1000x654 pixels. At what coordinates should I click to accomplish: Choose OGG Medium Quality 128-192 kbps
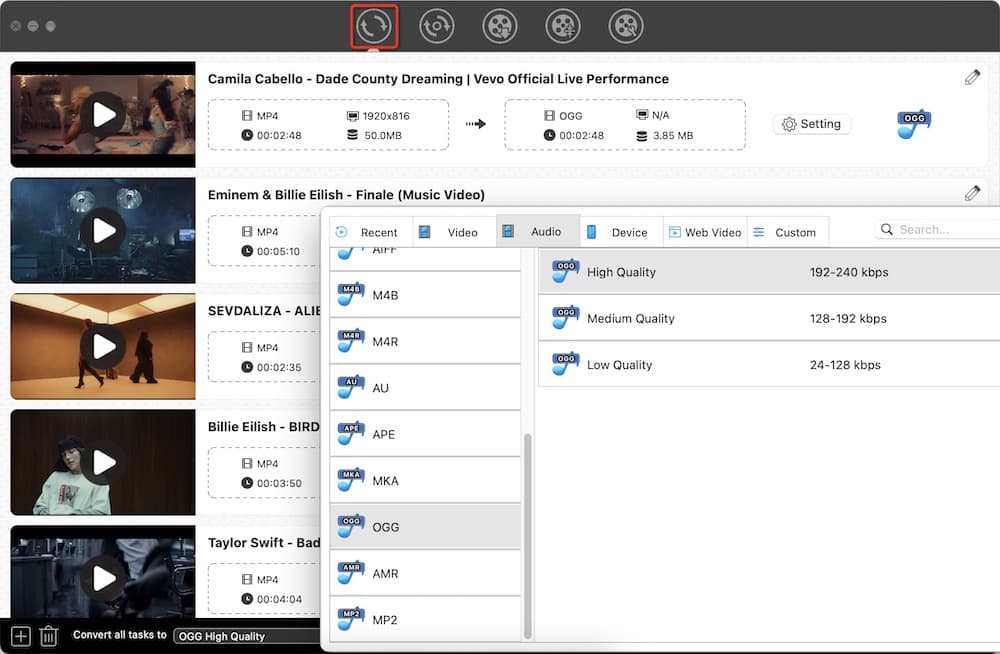(x=769, y=318)
